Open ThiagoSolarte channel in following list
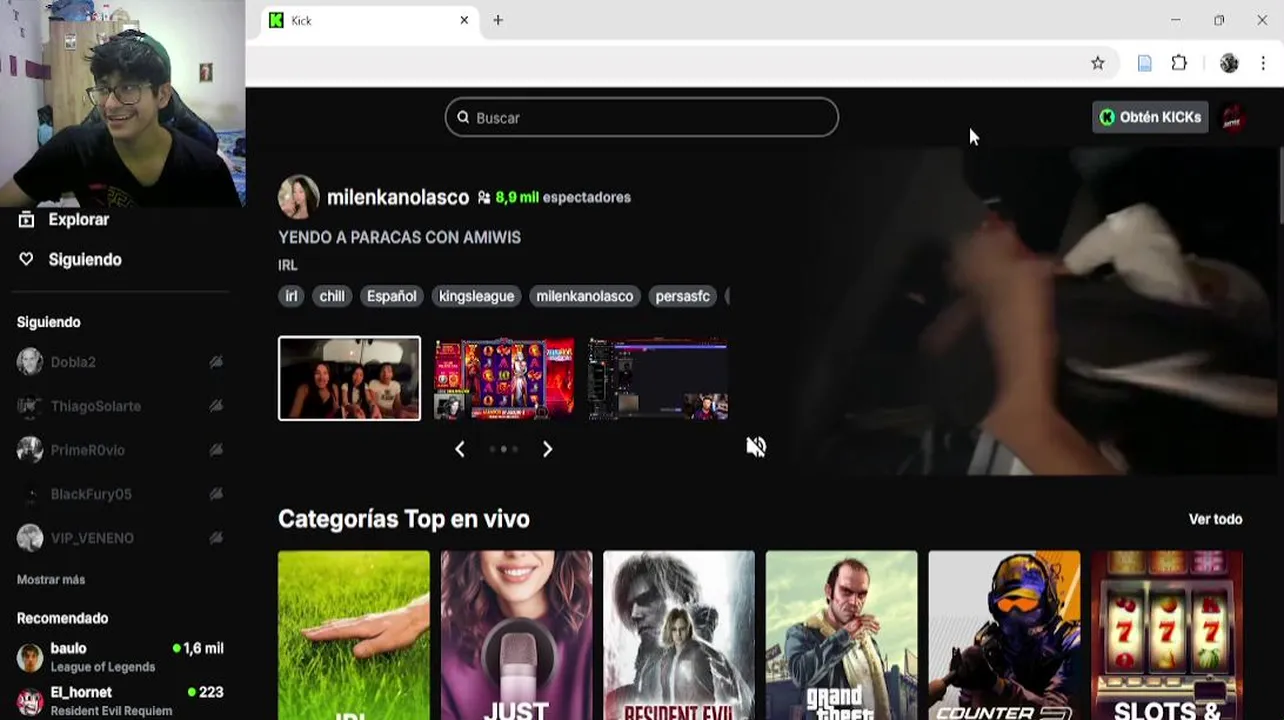 point(120,406)
